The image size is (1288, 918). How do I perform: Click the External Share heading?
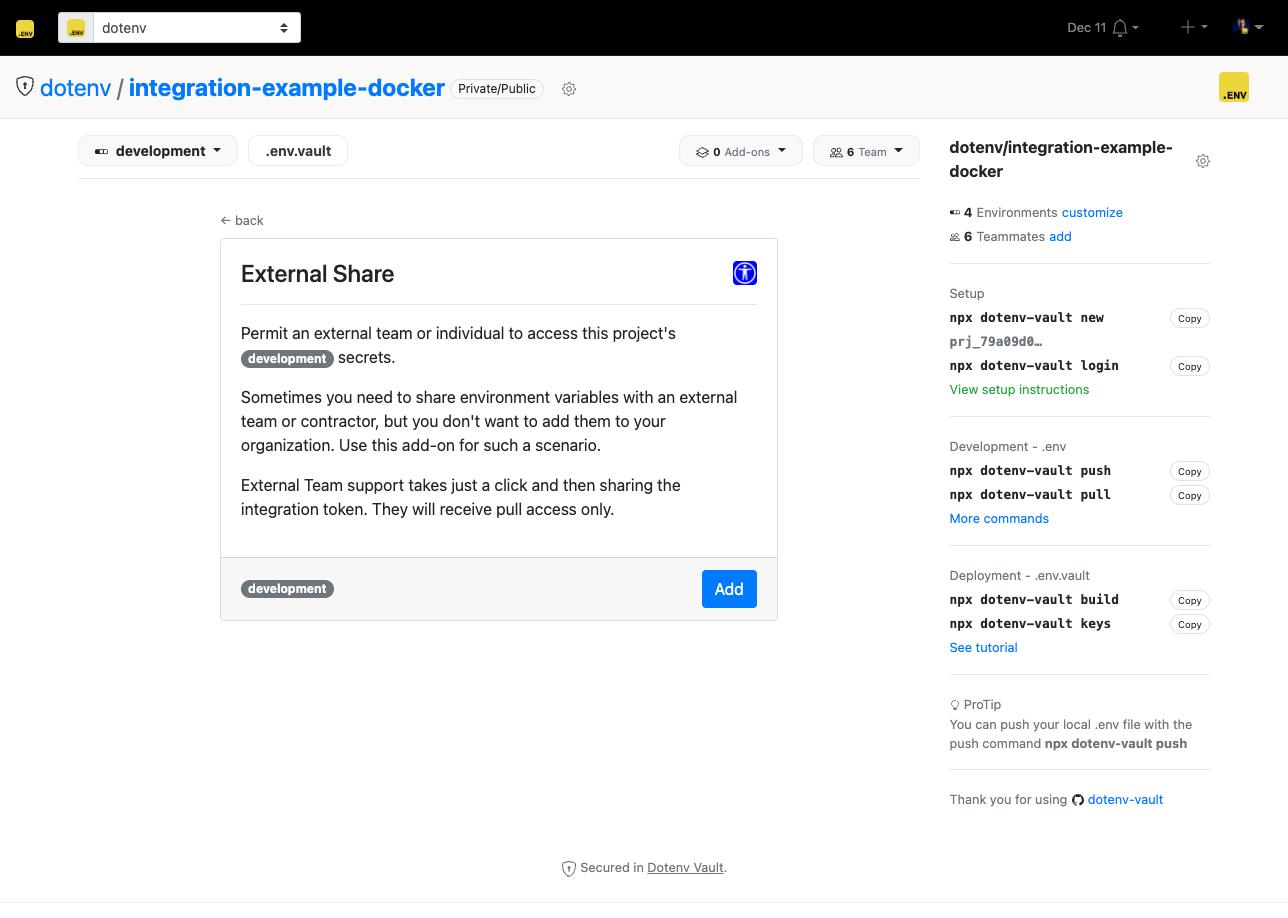pos(318,274)
